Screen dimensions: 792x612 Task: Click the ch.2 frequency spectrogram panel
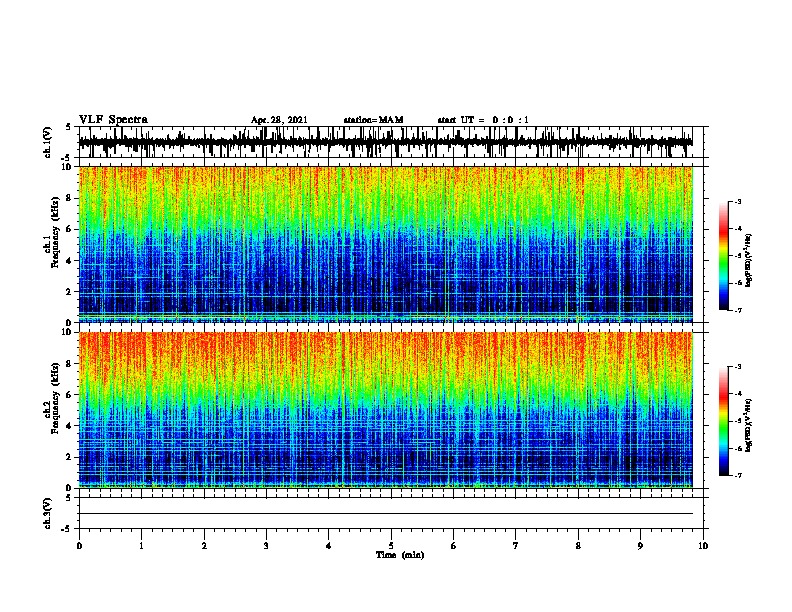coord(391,410)
